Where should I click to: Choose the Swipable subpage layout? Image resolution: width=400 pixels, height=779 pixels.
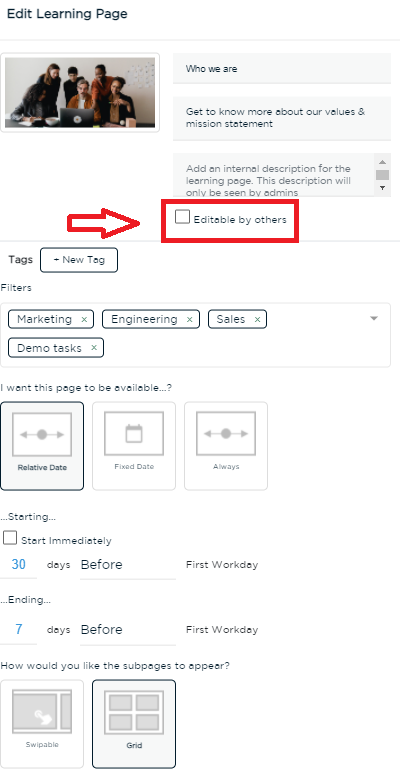(42, 724)
